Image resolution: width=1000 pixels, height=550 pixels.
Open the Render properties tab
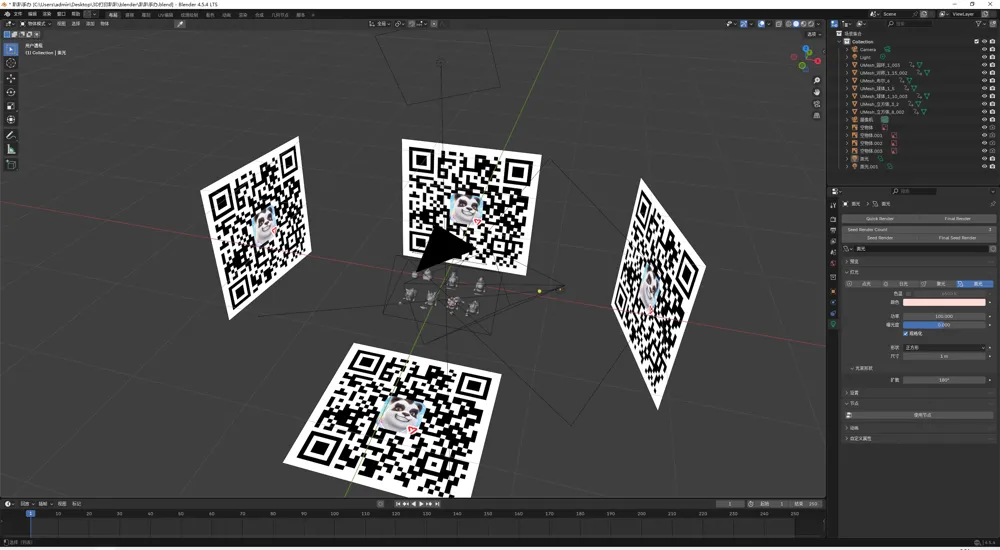(x=833, y=219)
